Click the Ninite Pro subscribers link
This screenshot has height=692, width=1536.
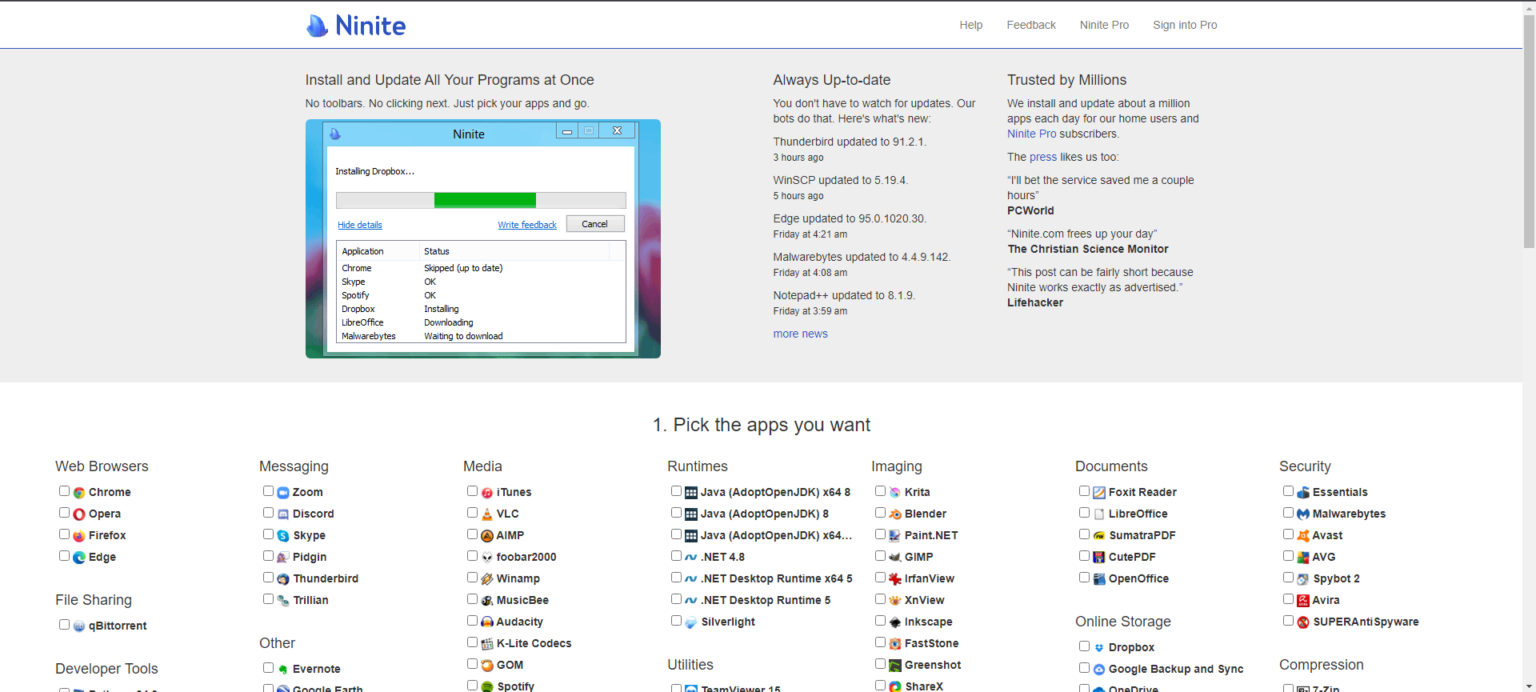point(1035,134)
